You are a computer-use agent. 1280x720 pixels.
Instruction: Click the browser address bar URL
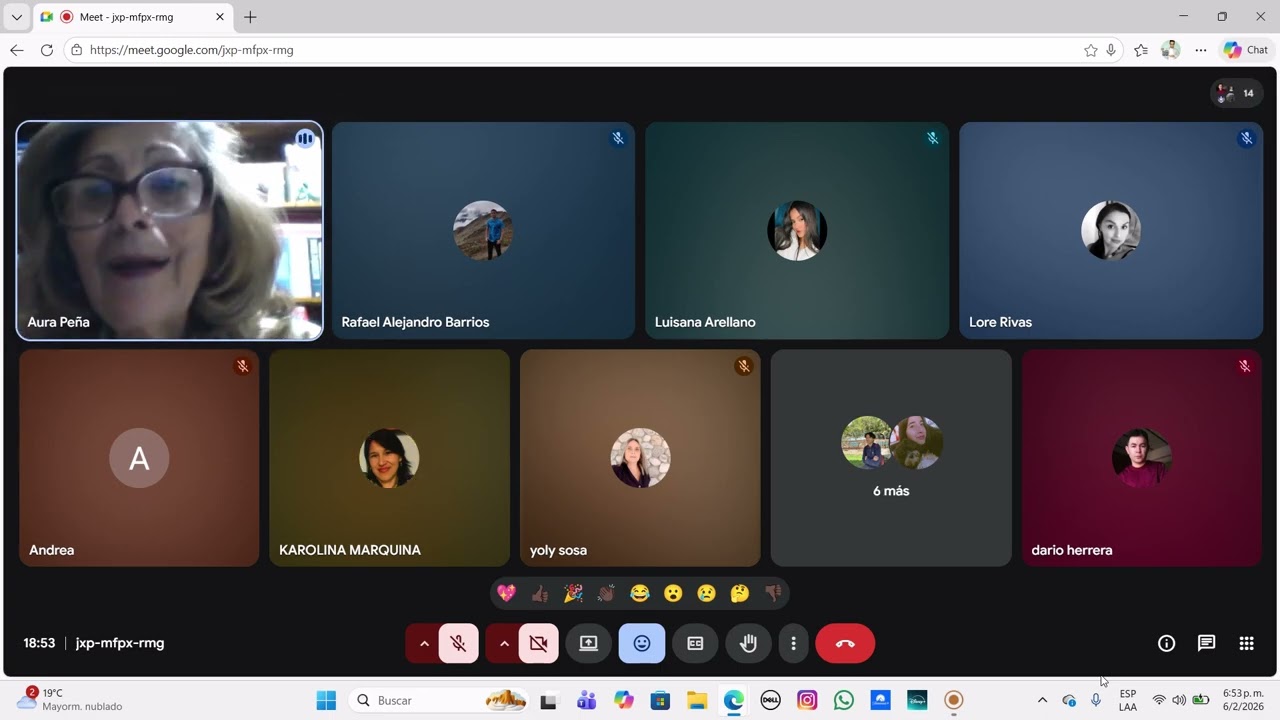click(x=192, y=50)
